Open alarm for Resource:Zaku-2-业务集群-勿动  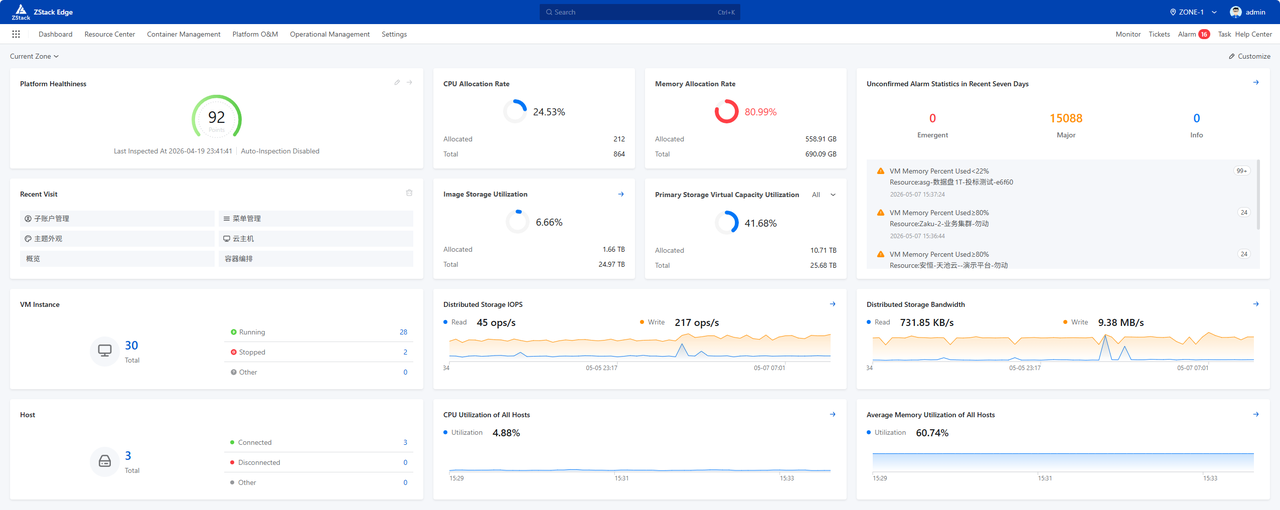pyautogui.click(x=1062, y=224)
